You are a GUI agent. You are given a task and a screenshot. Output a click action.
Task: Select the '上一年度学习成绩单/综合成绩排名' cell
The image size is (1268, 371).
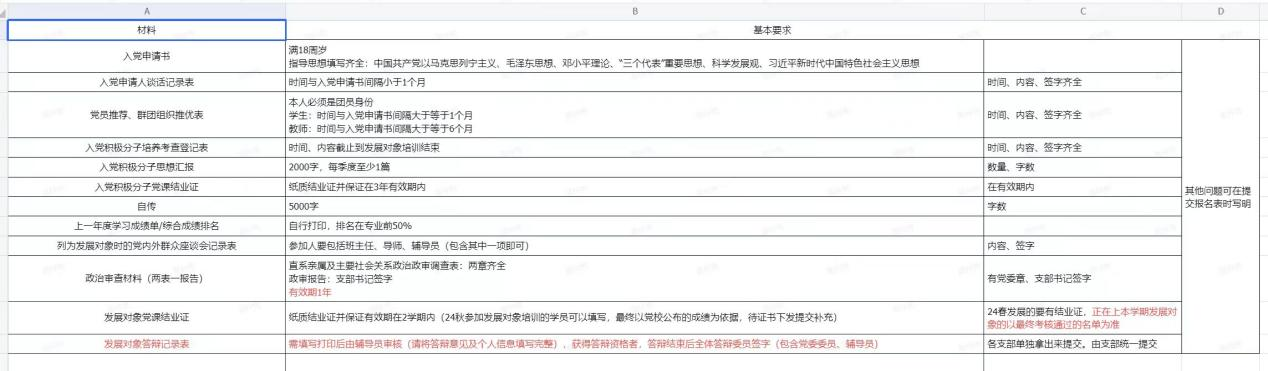click(x=146, y=226)
